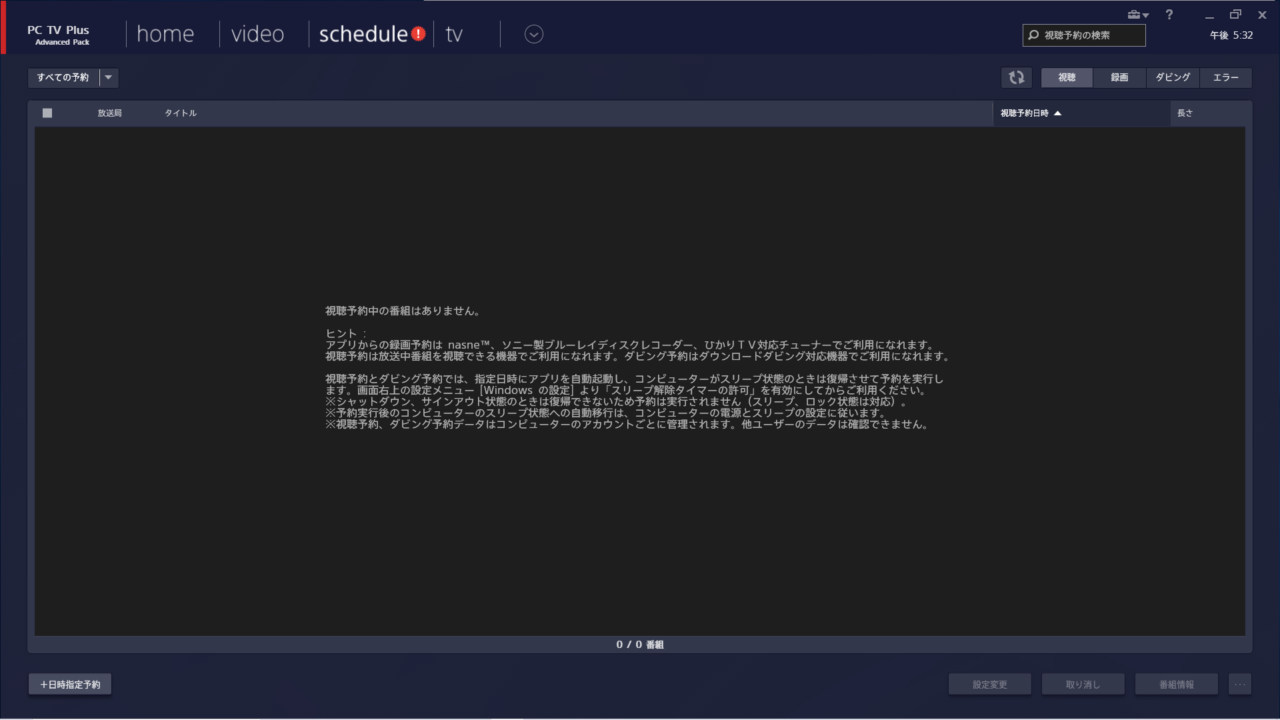Open help via the question mark icon
The height and width of the screenshot is (720, 1280).
click(x=1169, y=15)
